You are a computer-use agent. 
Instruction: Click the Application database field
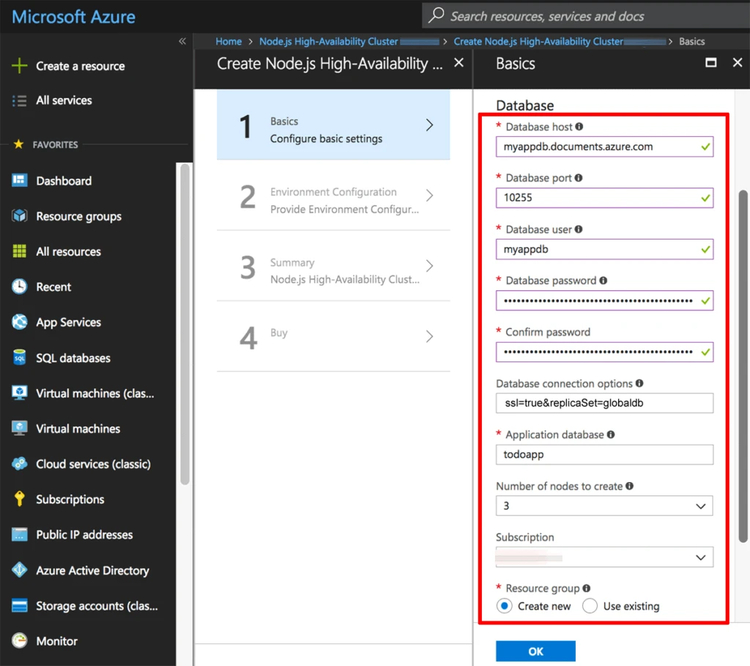604,455
